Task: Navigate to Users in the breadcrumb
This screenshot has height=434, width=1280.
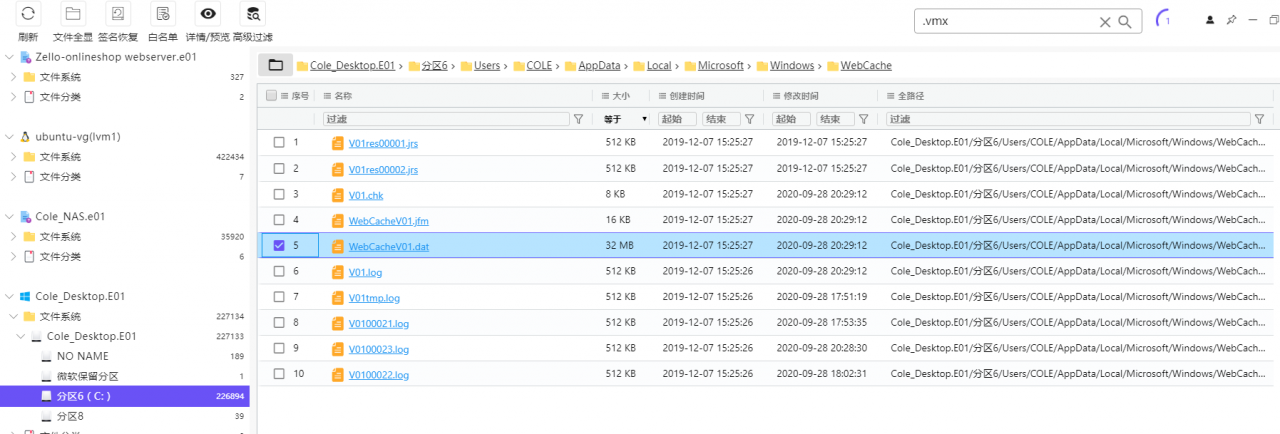Action: (x=487, y=66)
